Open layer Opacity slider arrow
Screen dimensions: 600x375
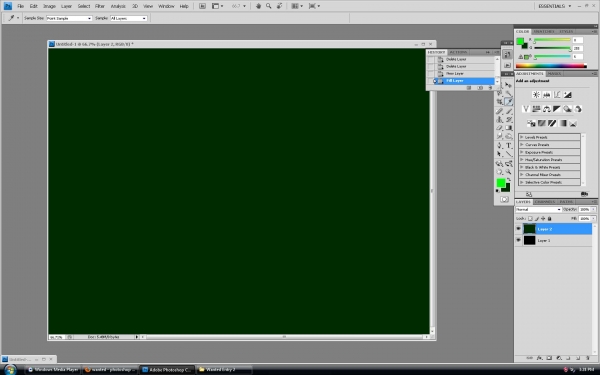coord(593,209)
